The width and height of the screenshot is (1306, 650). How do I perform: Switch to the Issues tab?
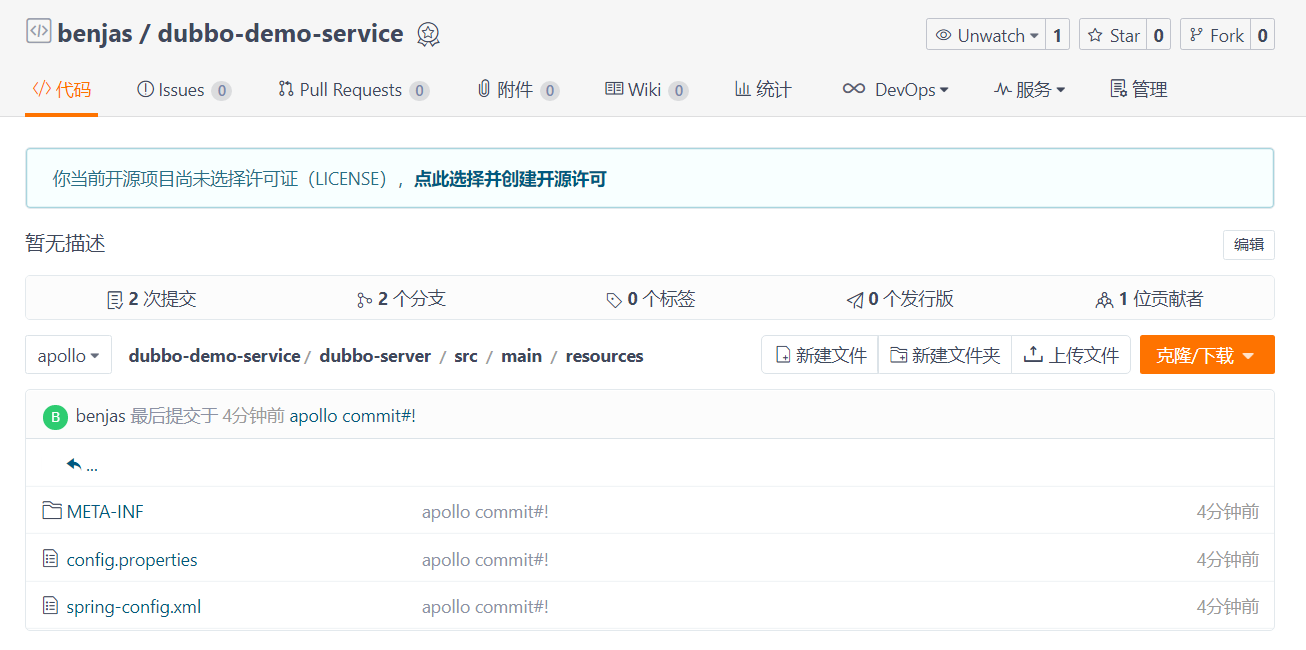click(183, 90)
